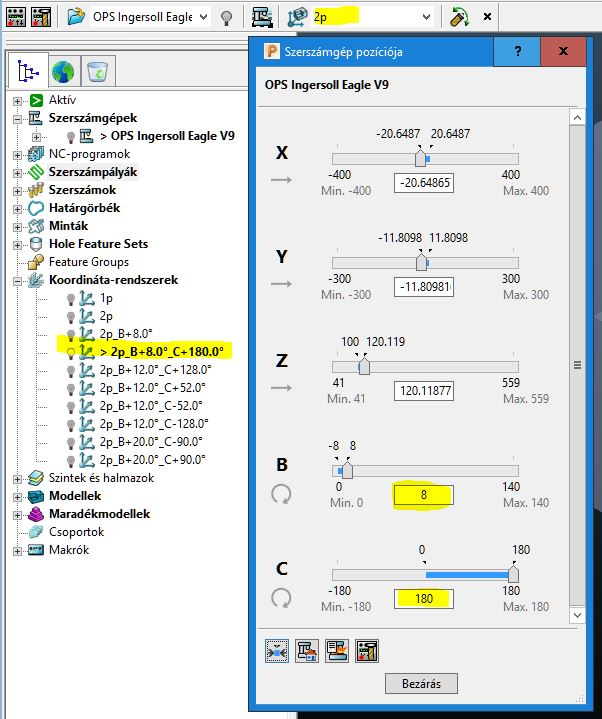Expand the NC-programok node
The height and width of the screenshot is (719, 602).
[17, 155]
